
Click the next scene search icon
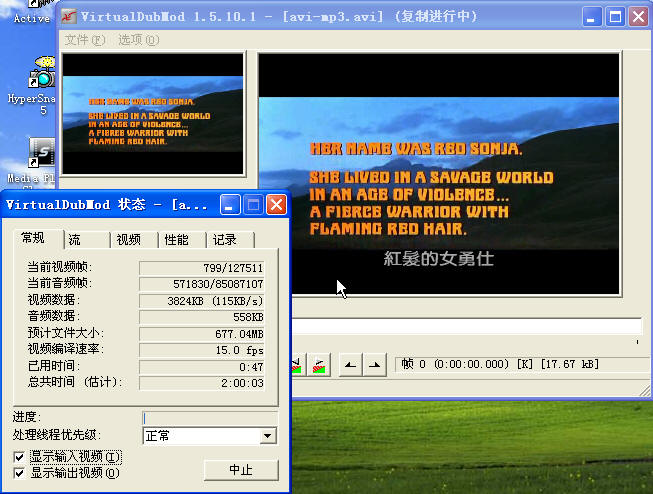point(319,365)
